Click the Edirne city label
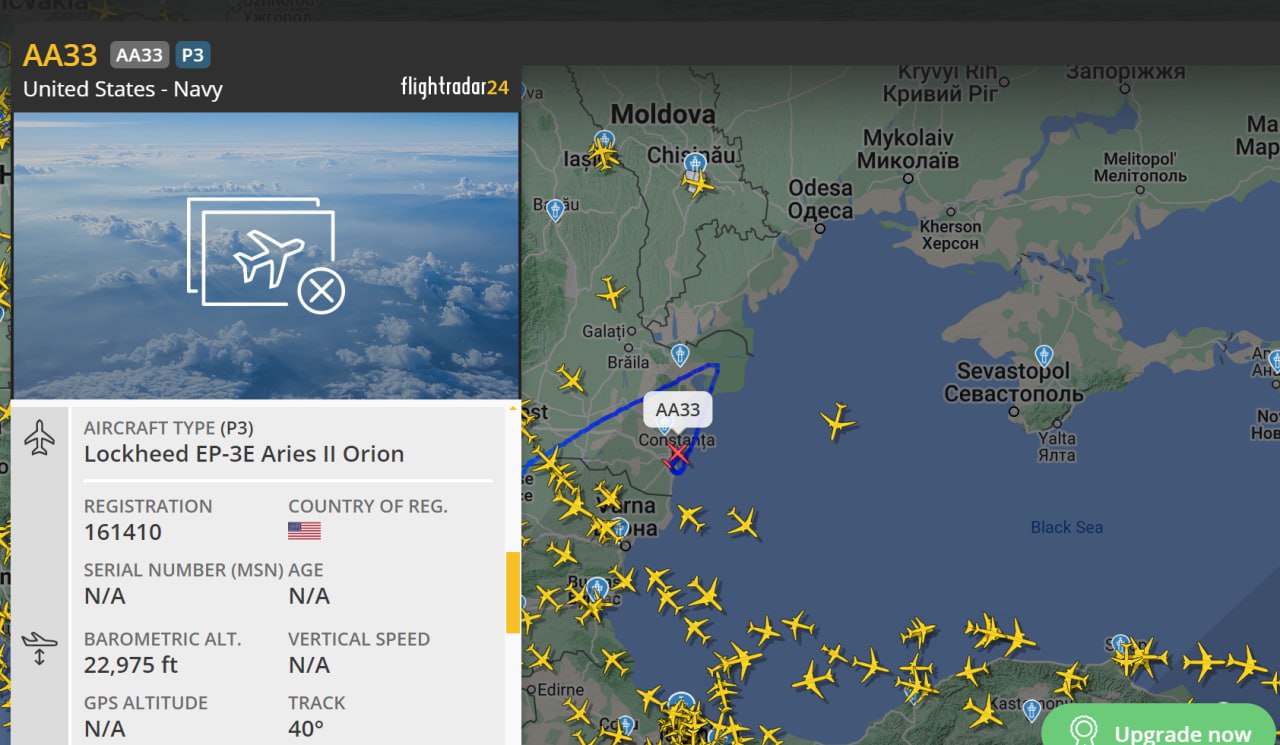The height and width of the screenshot is (745, 1280). point(560,690)
